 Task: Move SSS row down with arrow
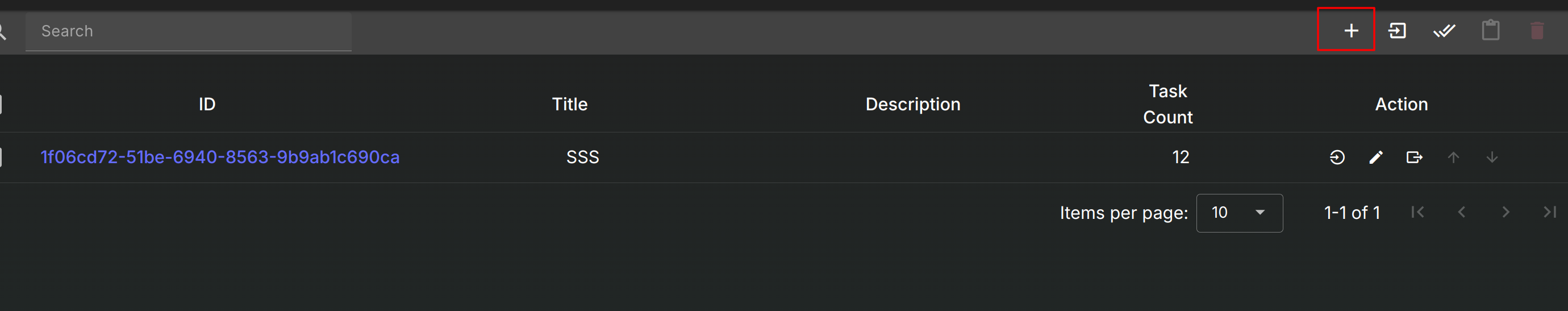tap(1492, 157)
